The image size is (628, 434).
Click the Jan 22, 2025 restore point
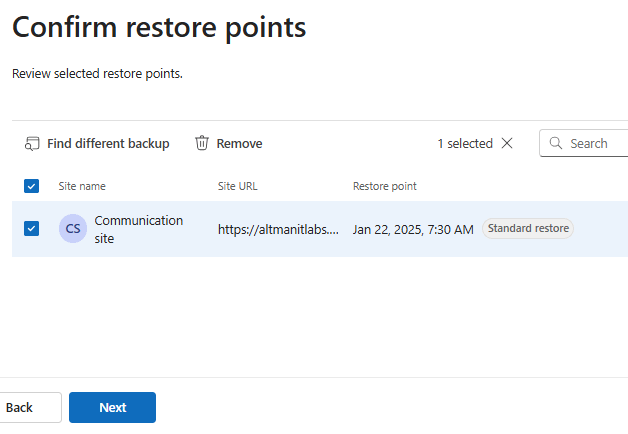coord(413,230)
